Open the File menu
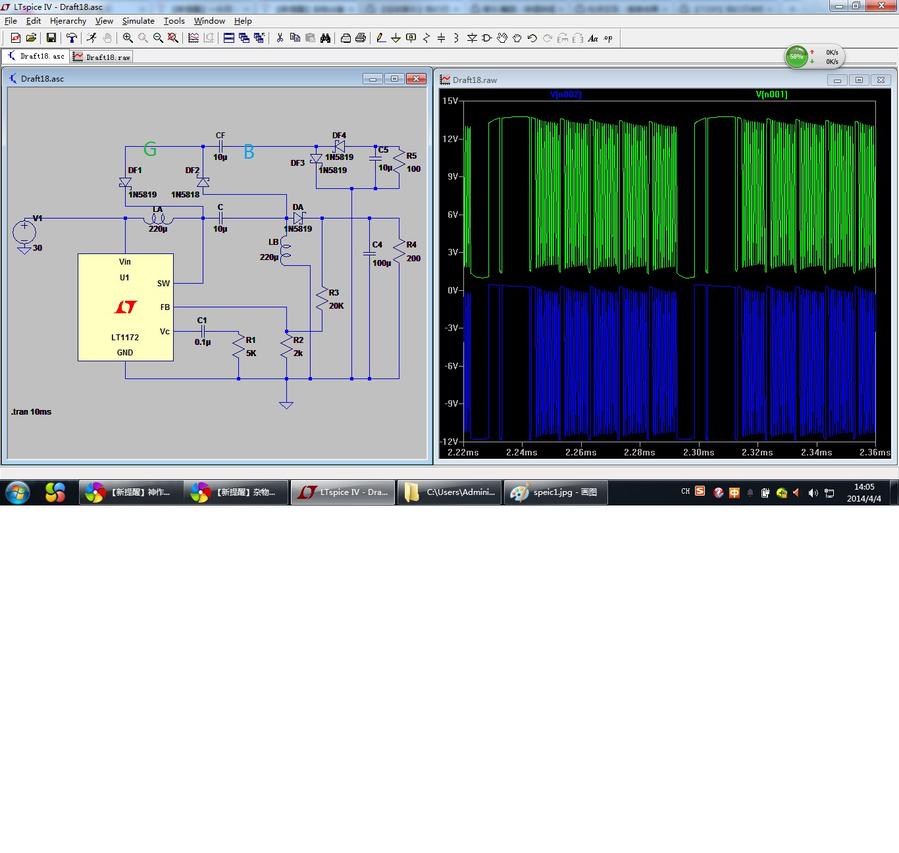899x853 pixels. (x=10, y=21)
